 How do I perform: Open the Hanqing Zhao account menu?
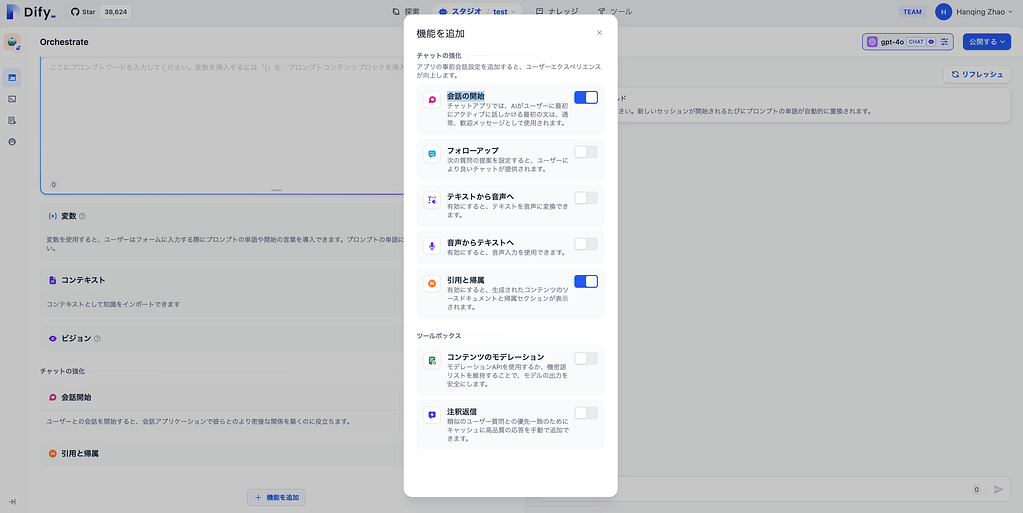[x=975, y=12]
